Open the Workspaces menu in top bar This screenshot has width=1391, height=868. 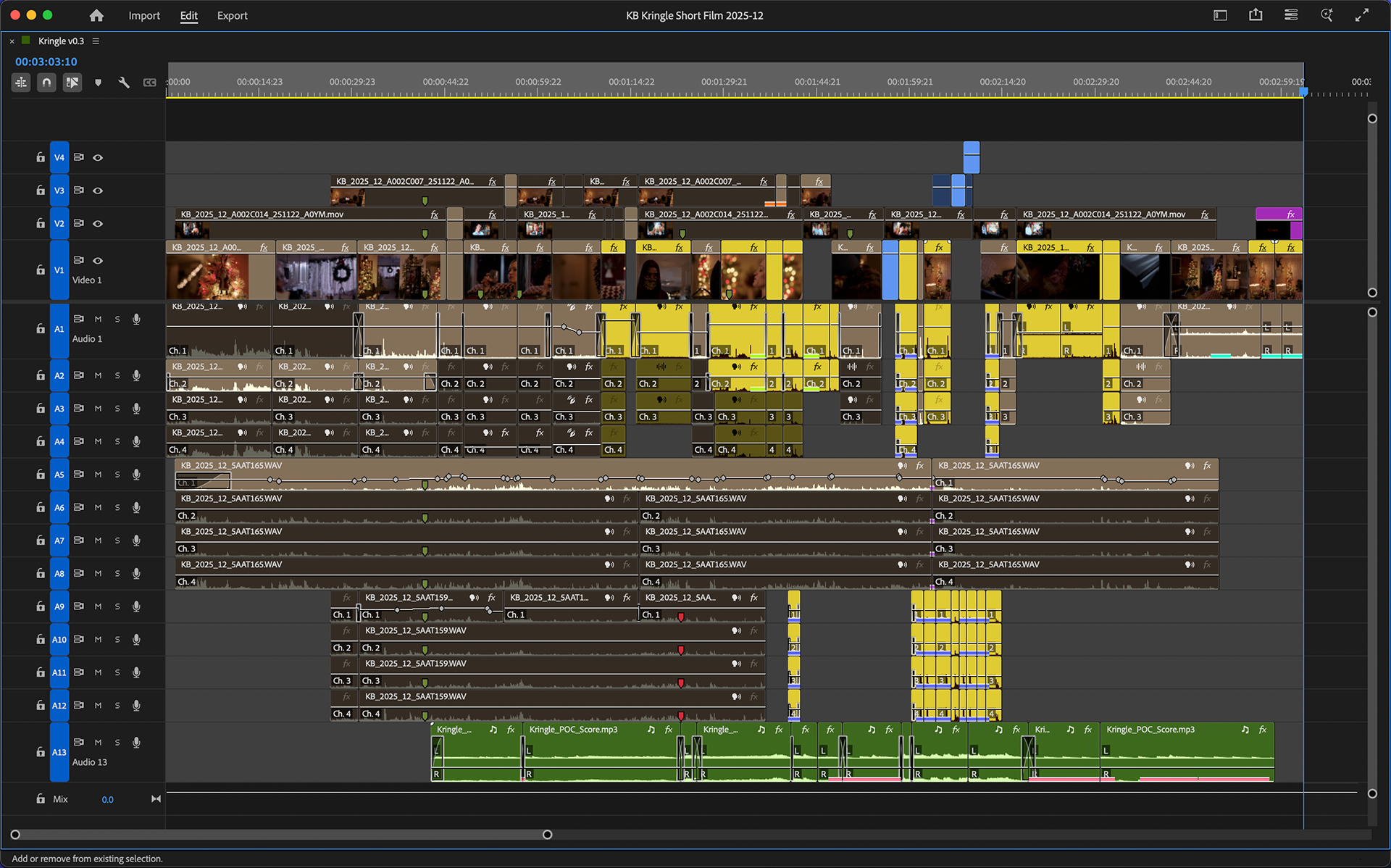point(1291,15)
